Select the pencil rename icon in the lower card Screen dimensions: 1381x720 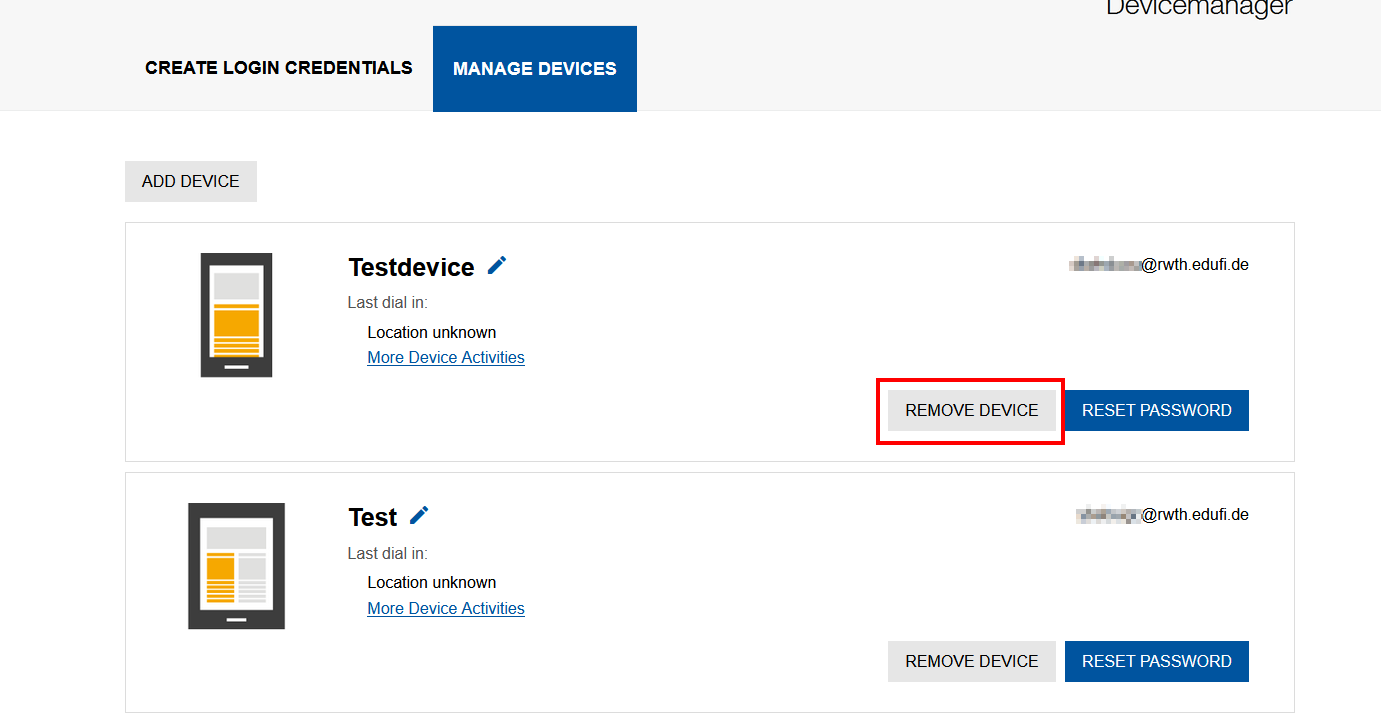coord(418,515)
